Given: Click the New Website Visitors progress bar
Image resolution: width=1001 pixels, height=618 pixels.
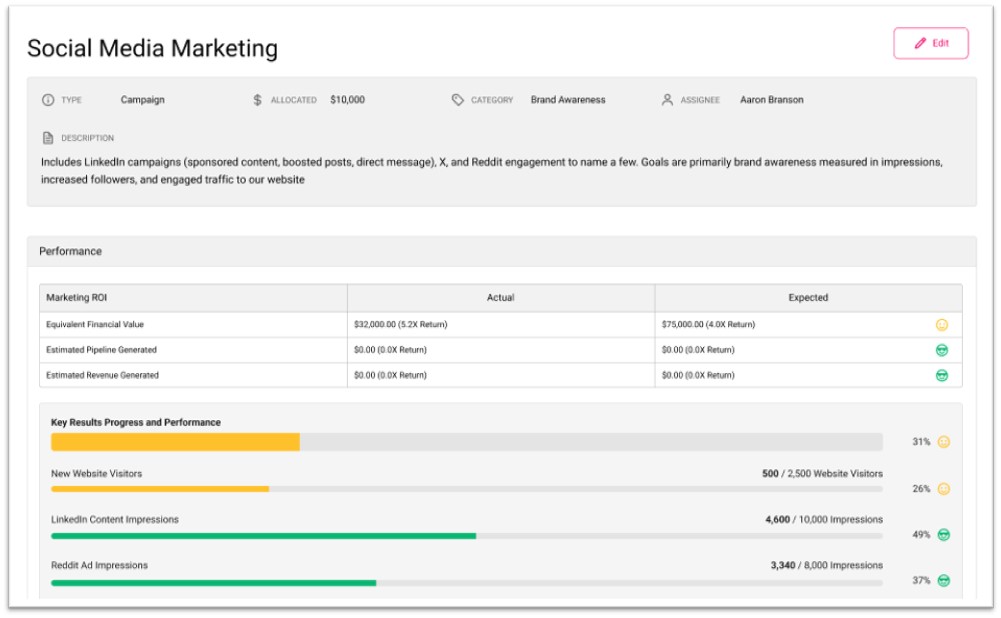Looking at the screenshot, I should [466, 489].
